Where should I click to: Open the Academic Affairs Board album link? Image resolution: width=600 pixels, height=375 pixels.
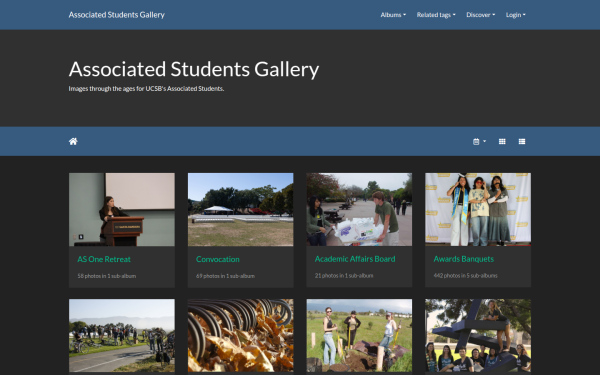click(x=355, y=259)
